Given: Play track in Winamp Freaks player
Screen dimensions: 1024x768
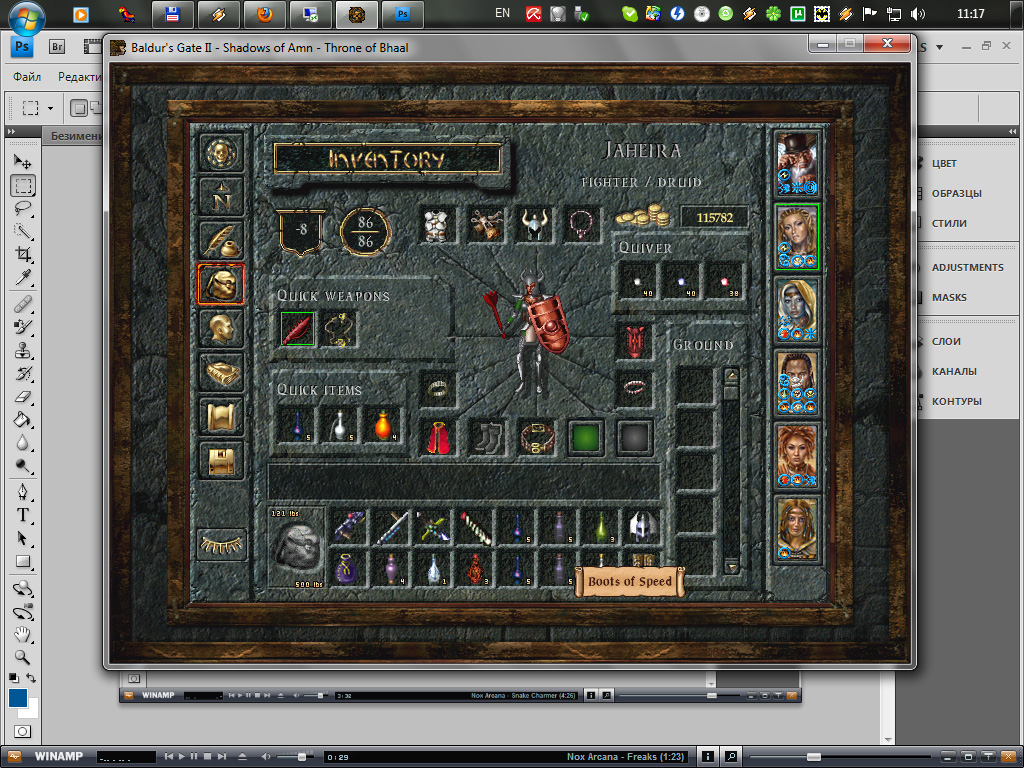Looking at the screenshot, I should click(182, 756).
